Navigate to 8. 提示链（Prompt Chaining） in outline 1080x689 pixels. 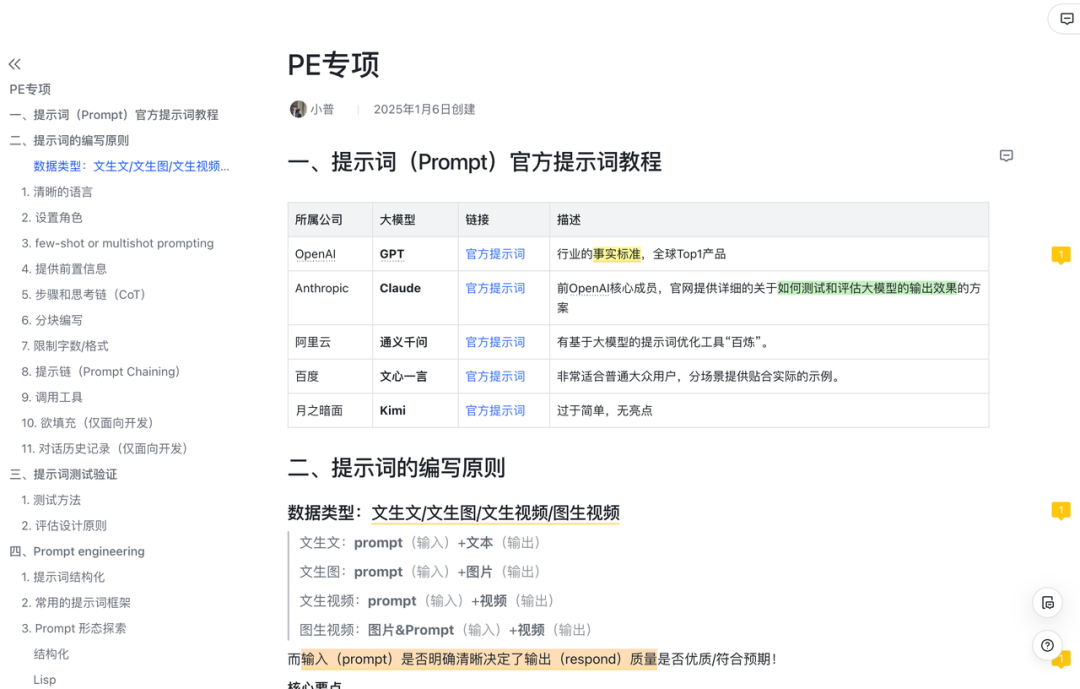[x=101, y=372]
